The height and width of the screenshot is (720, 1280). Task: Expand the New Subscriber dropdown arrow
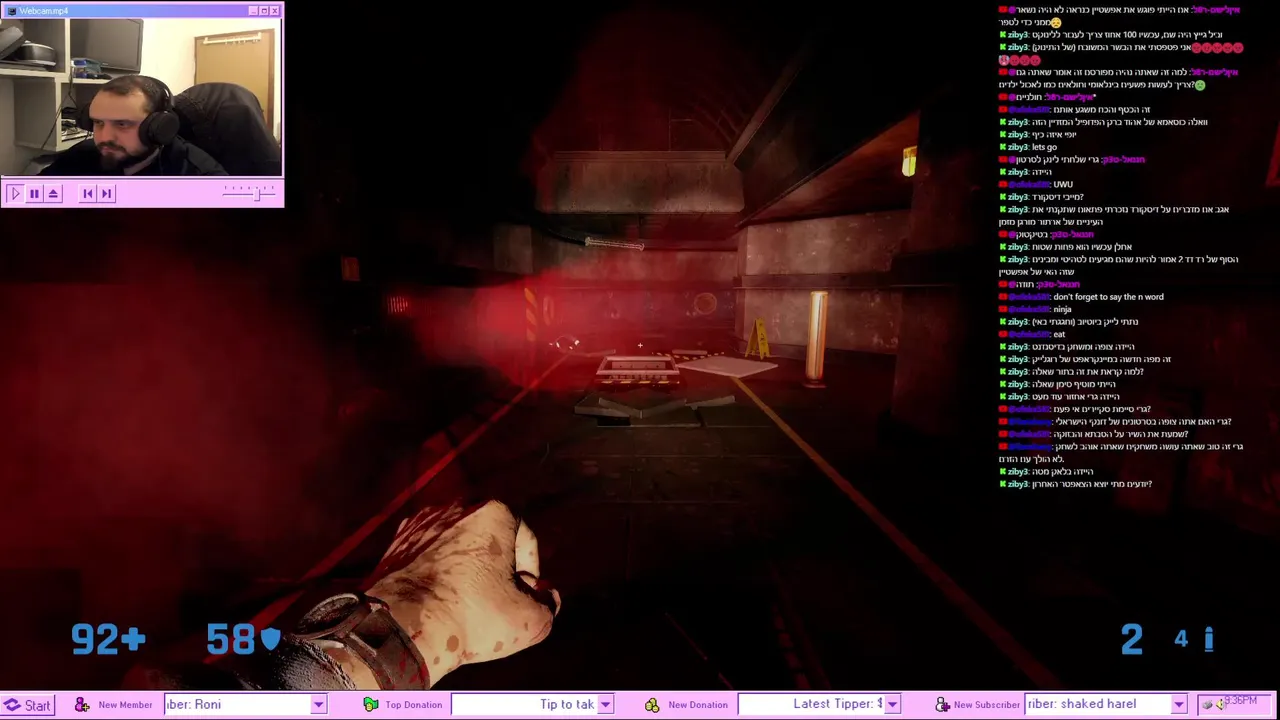coord(1179,705)
